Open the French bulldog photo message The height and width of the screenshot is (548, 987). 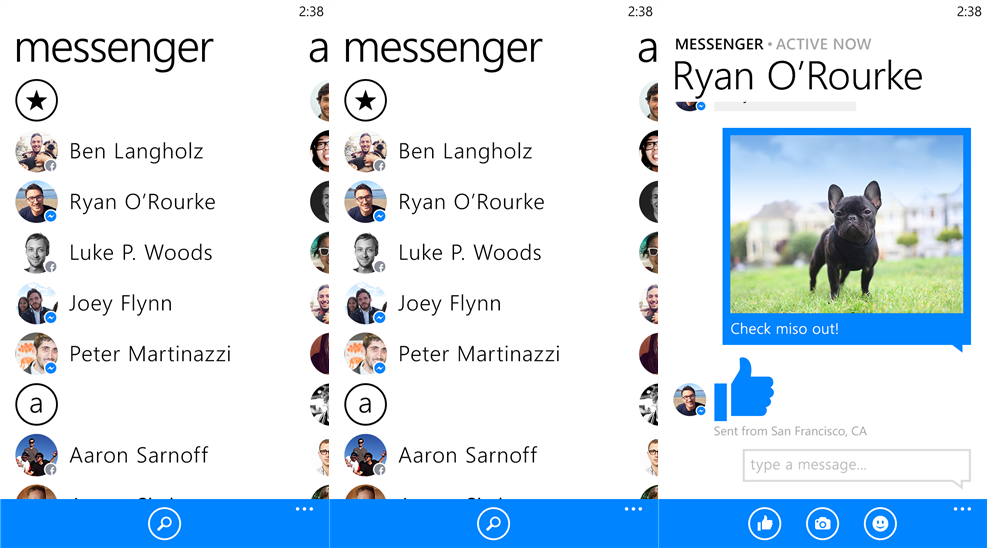click(847, 225)
